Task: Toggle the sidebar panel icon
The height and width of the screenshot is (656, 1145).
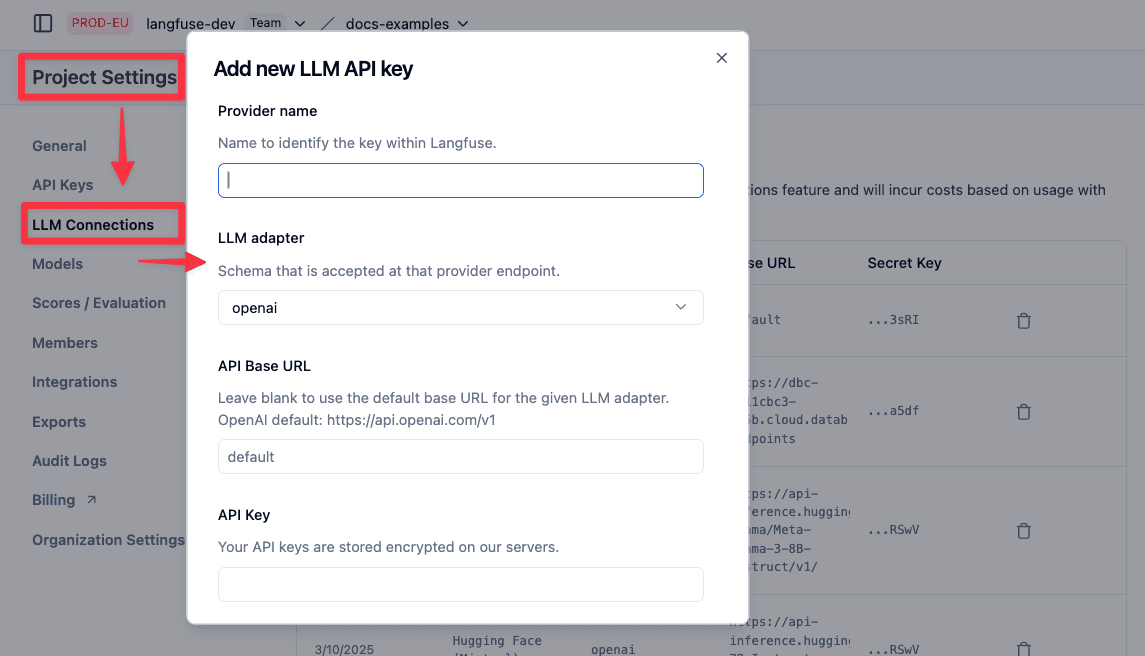Action: click(x=43, y=23)
